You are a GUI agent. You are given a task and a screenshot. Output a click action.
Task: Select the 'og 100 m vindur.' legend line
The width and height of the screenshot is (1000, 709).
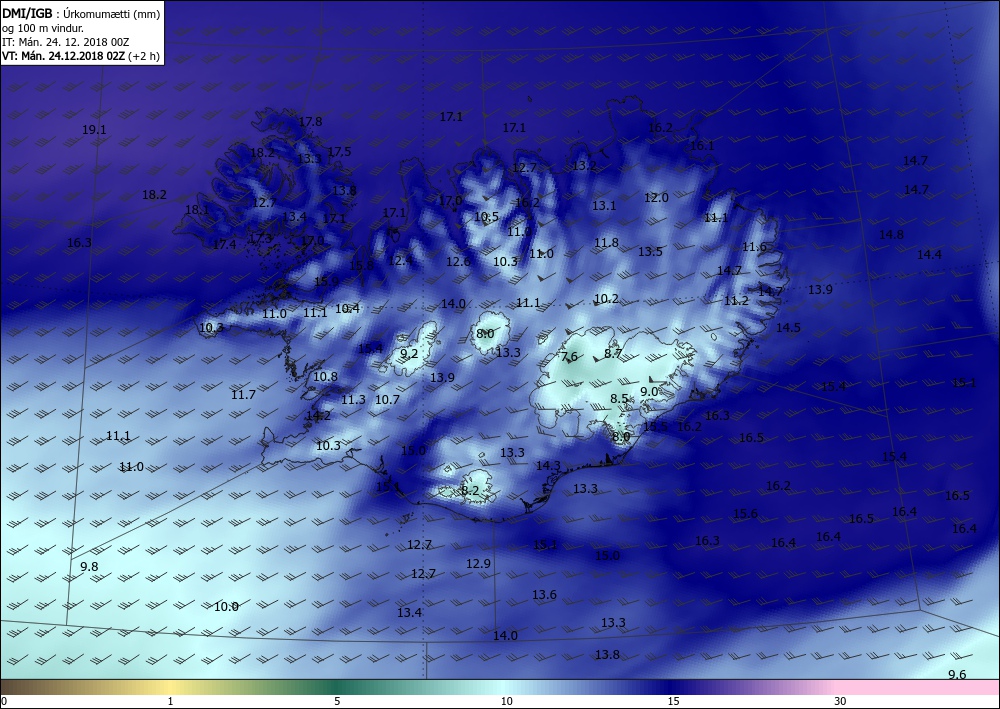(x=43, y=28)
